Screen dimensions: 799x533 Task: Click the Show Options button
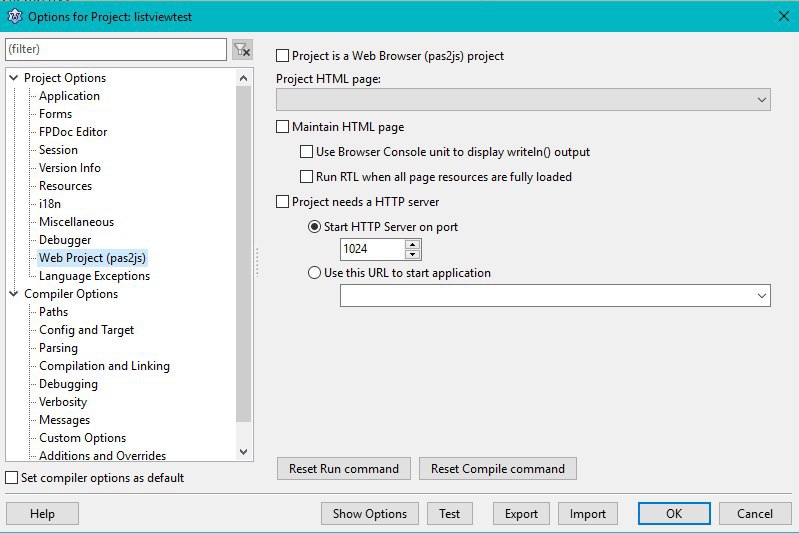point(370,514)
